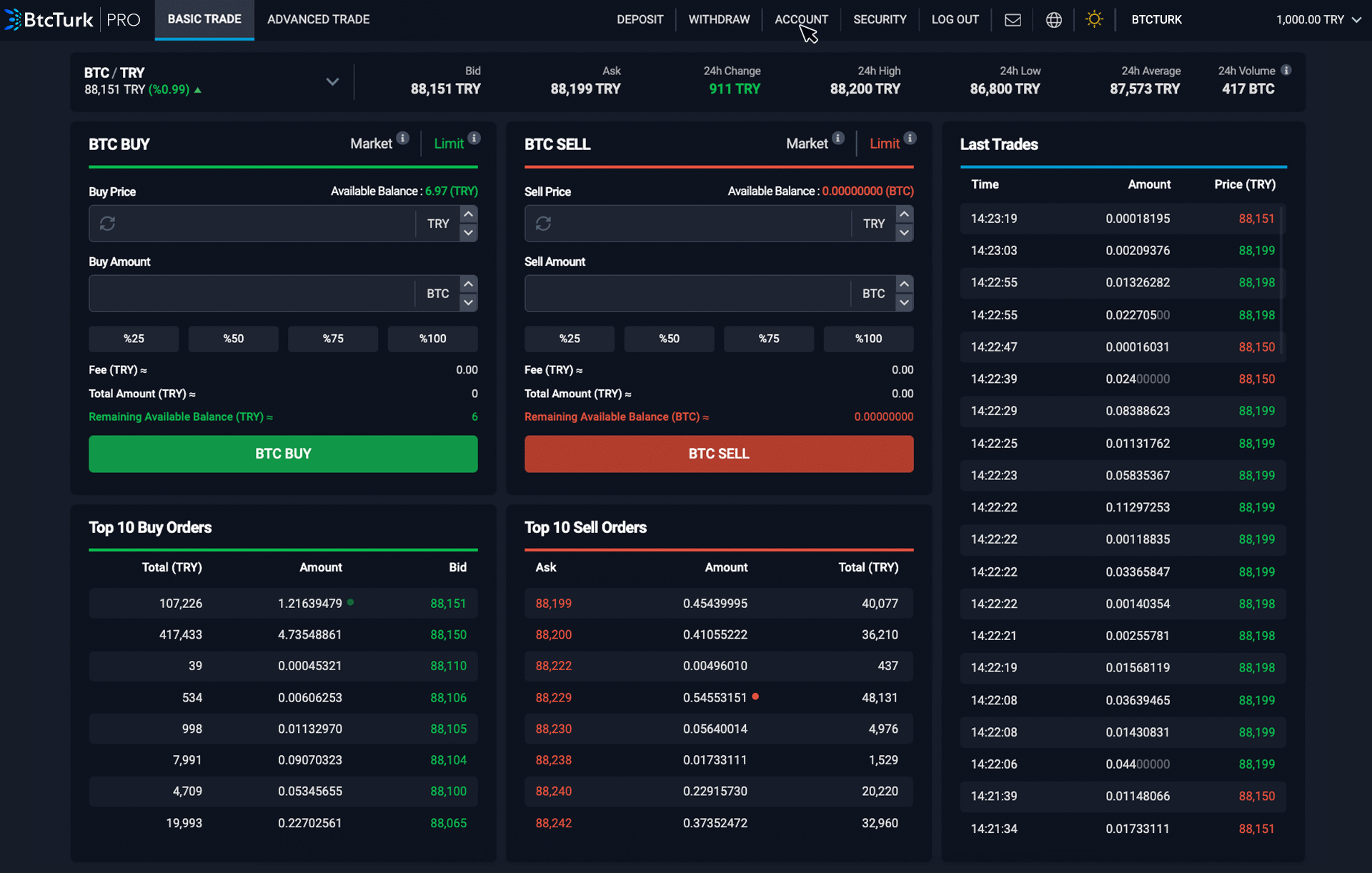
Task: Open the messages envelope icon
Action: click(1013, 20)
